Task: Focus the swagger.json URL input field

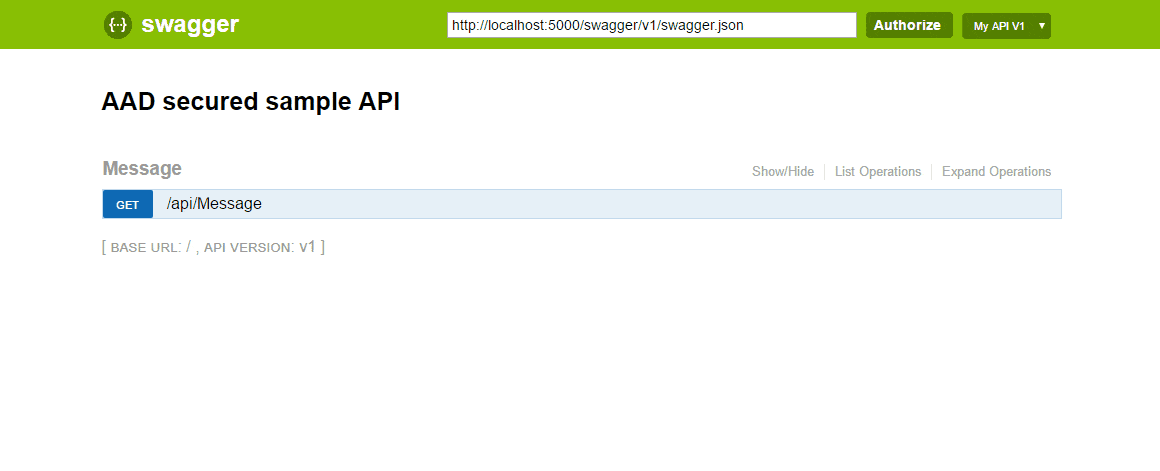Action: click(651, 25)
